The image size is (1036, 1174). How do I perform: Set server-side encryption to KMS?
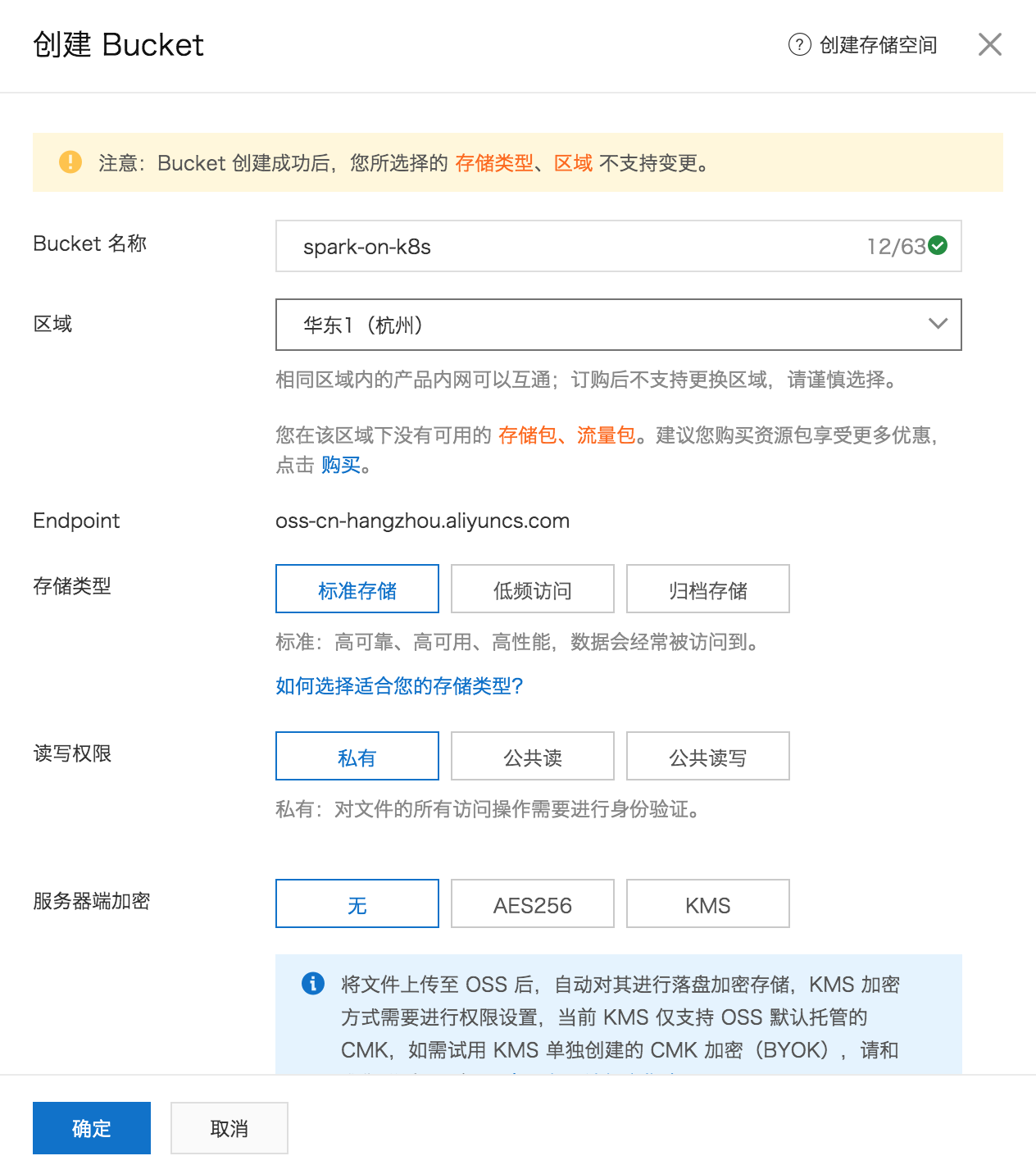pos(708,904)
